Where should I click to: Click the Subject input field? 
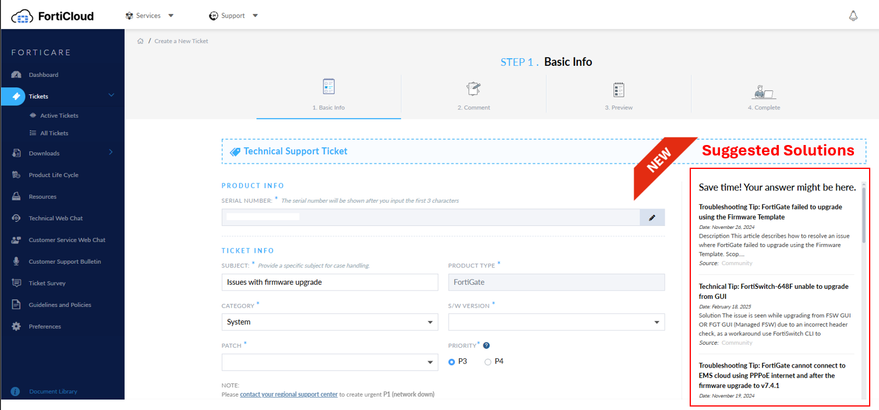(330, 283)
